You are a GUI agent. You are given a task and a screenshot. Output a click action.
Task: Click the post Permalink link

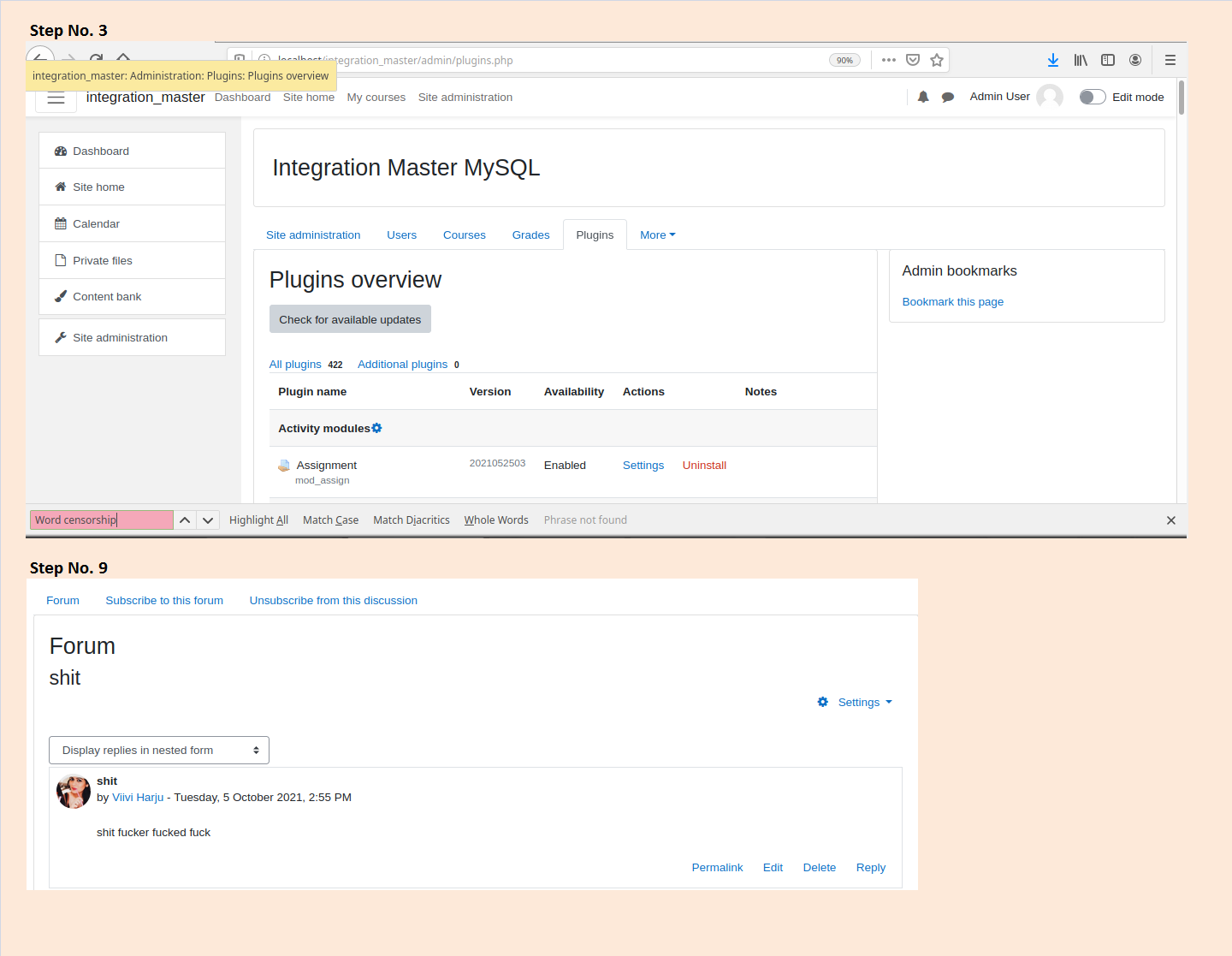[717, 867]
